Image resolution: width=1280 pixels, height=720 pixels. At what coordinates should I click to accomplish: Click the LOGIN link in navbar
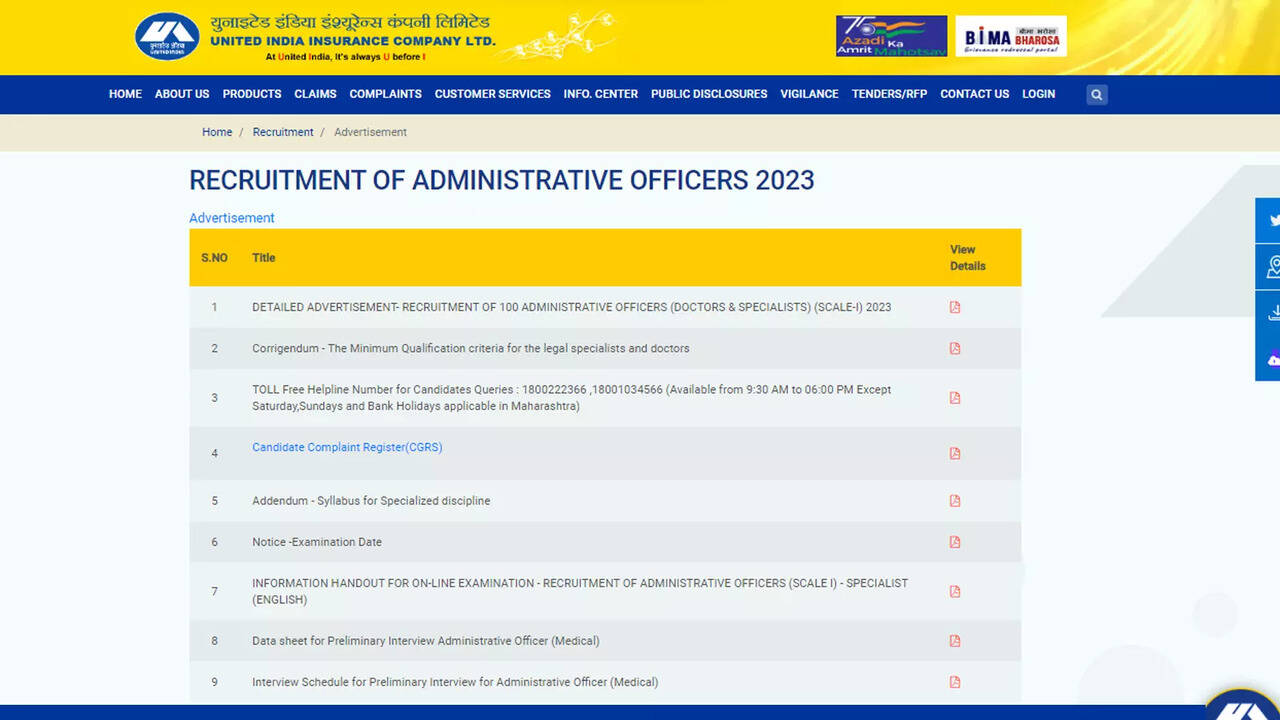click(x=1038, y=94)
